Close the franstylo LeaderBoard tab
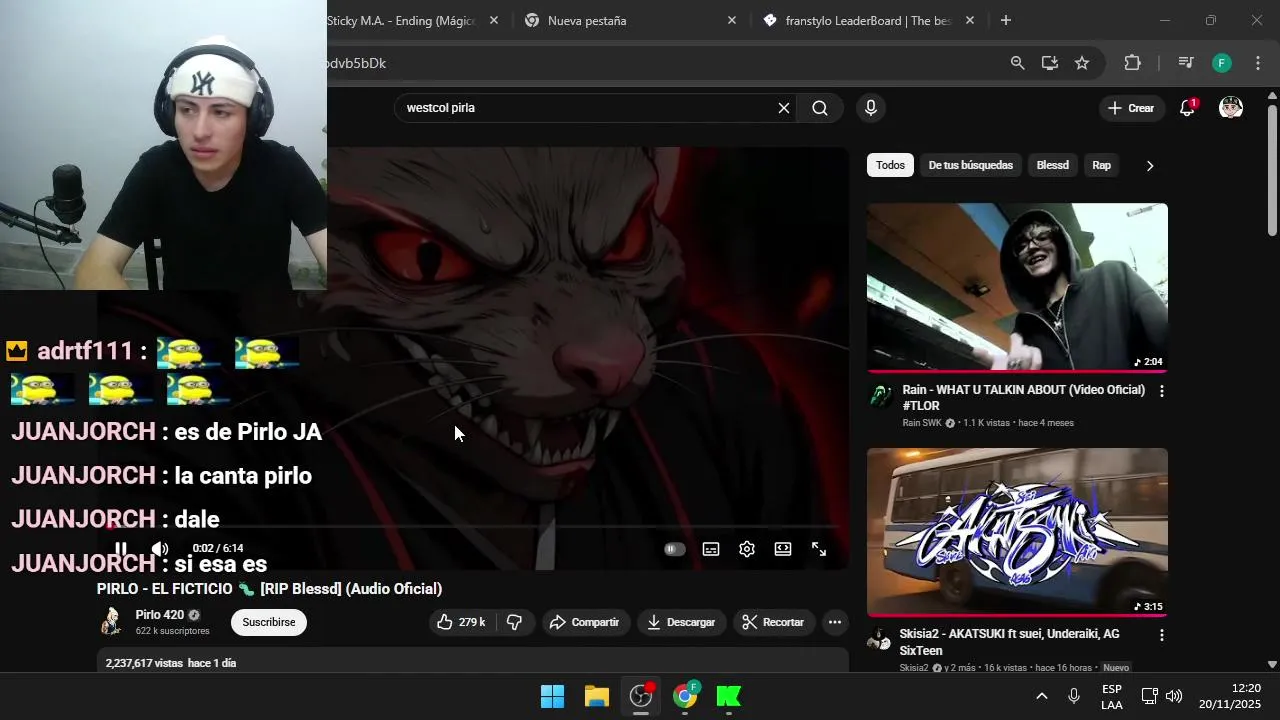This screenshot has width=1280, height=720. tap(969, 20)
